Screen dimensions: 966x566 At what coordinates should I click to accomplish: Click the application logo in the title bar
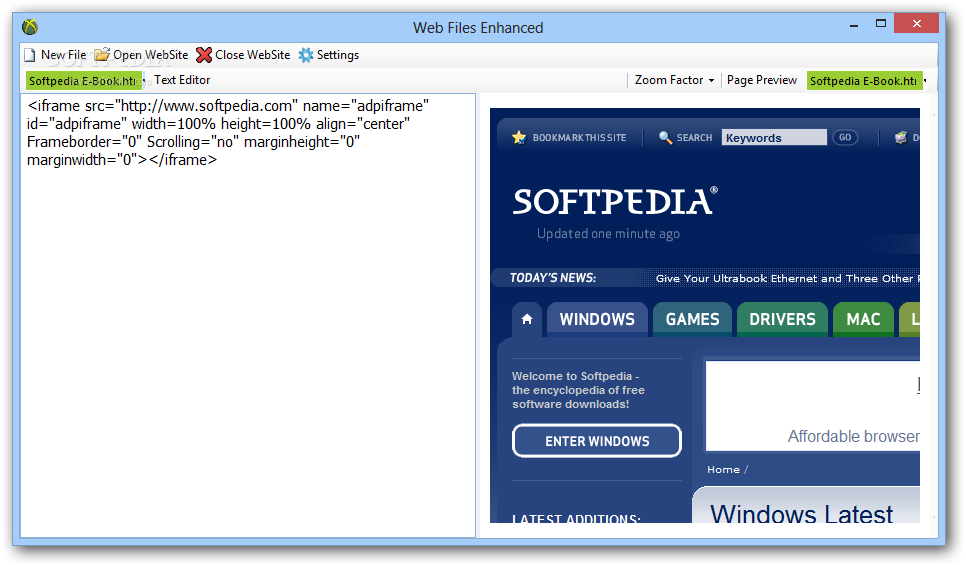(30, 27)
